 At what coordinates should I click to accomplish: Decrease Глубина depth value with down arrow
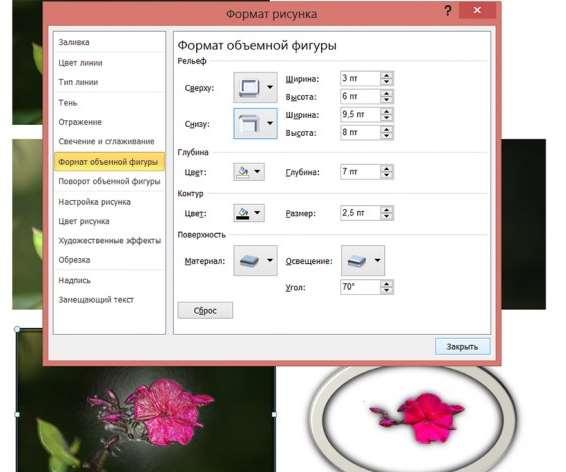point(387,175)
